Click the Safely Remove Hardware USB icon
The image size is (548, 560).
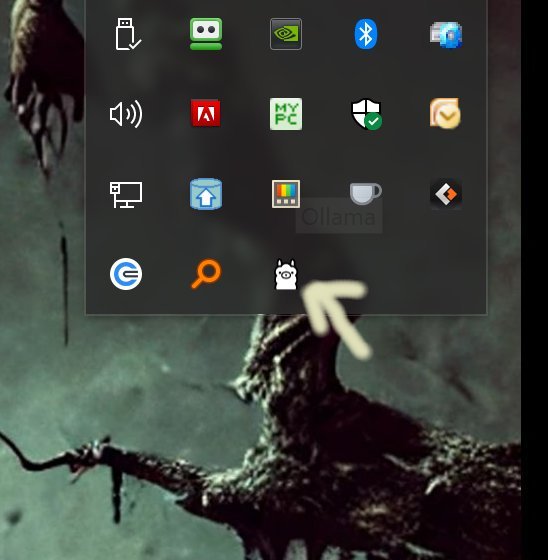coord(128,34)
